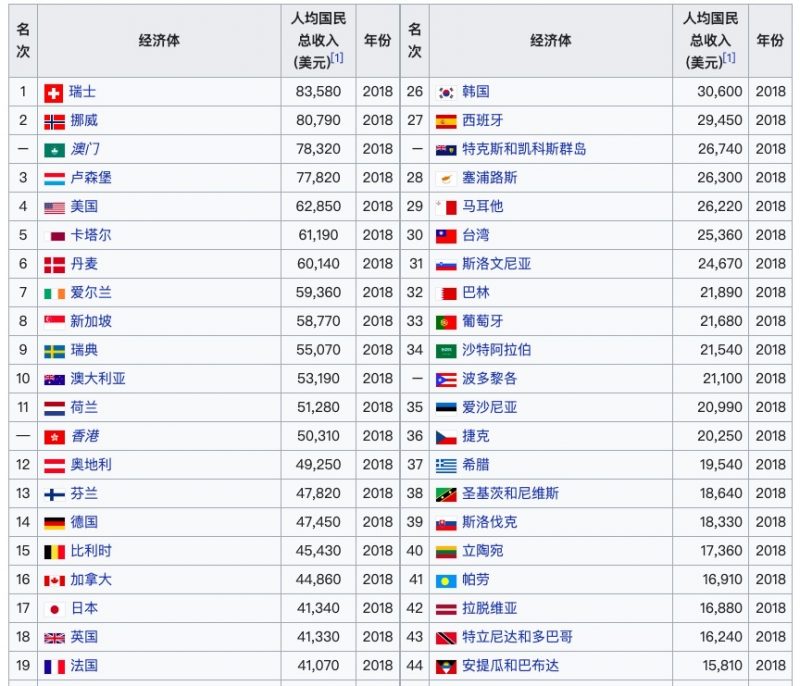Screen dimensions: 800x686
Task: Open the 卡塔尔 link
Action: click(91, 235)
